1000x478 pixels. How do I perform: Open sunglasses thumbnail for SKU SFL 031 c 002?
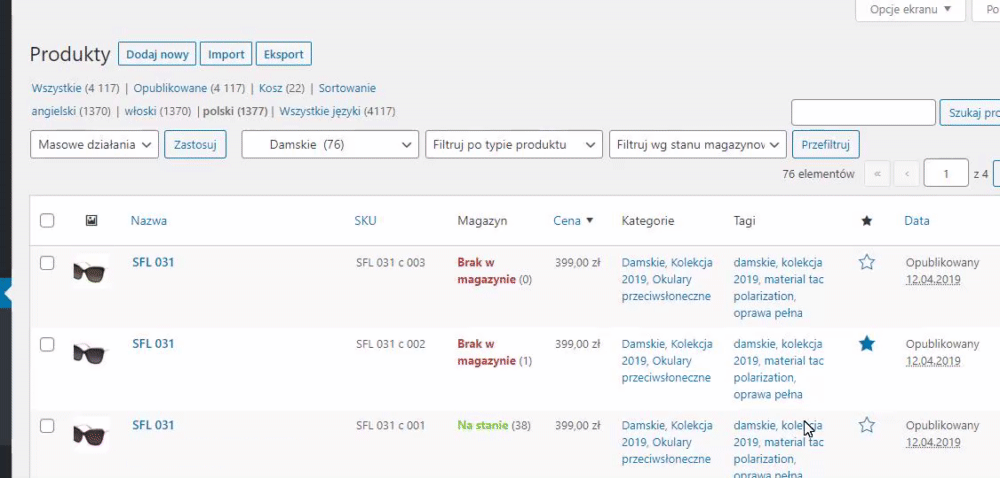(91, 352)
